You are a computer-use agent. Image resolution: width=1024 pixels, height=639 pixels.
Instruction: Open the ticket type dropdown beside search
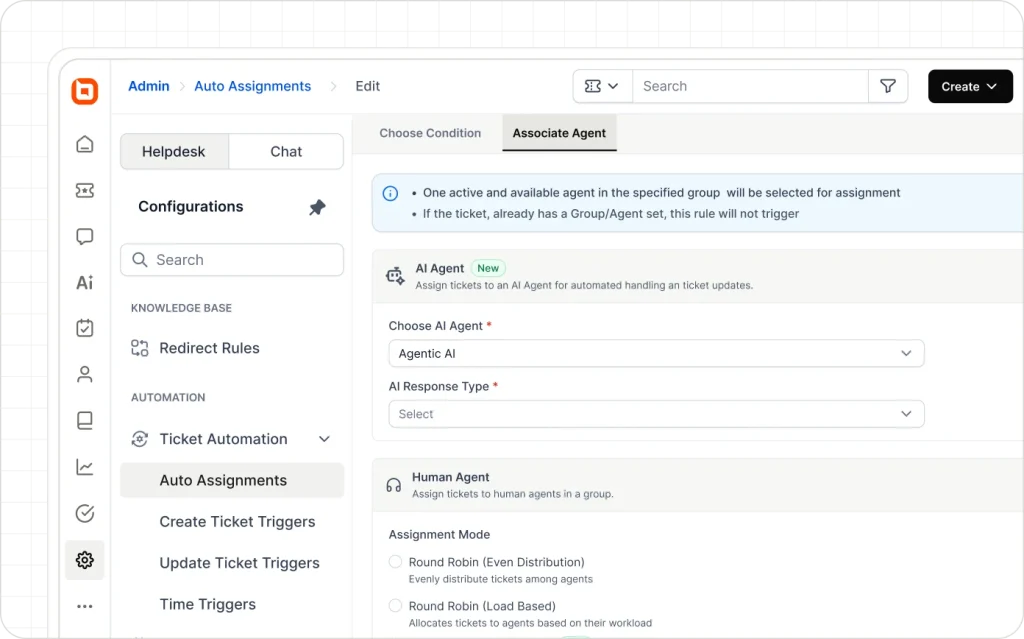click(602, 86)
